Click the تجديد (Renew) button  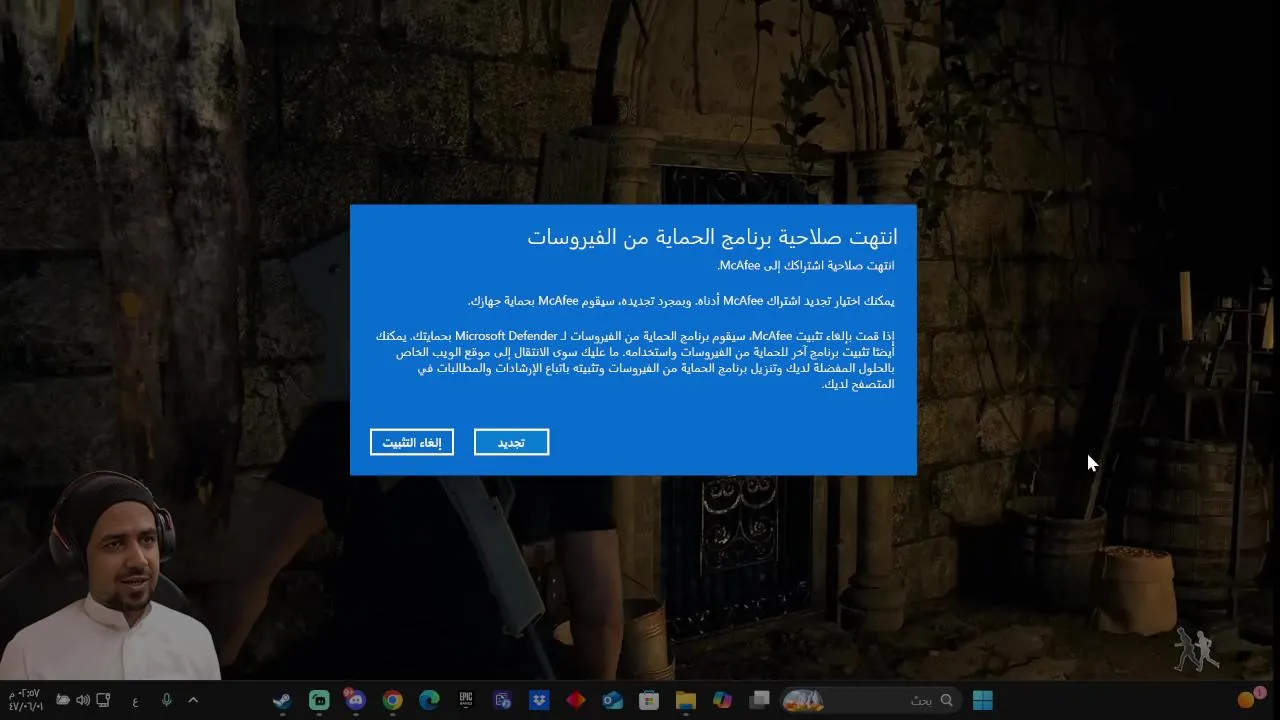[511, 442]
